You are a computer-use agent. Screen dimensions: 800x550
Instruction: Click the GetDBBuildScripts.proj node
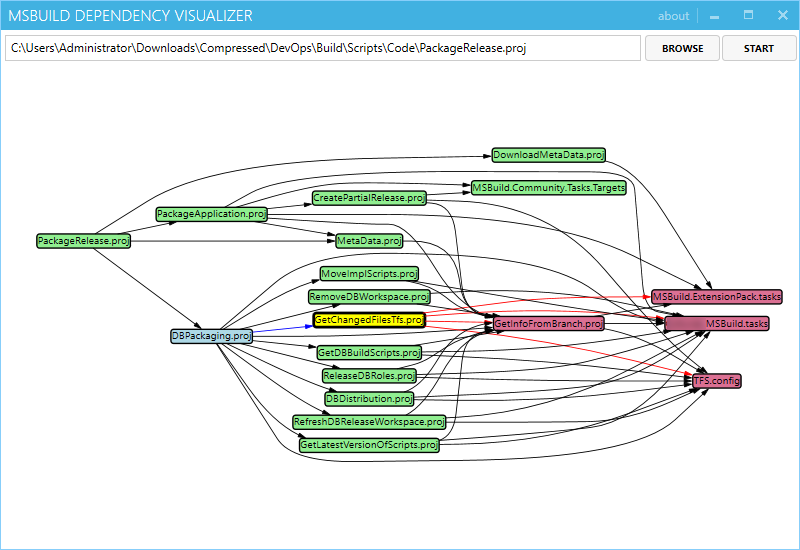point(368,353)
